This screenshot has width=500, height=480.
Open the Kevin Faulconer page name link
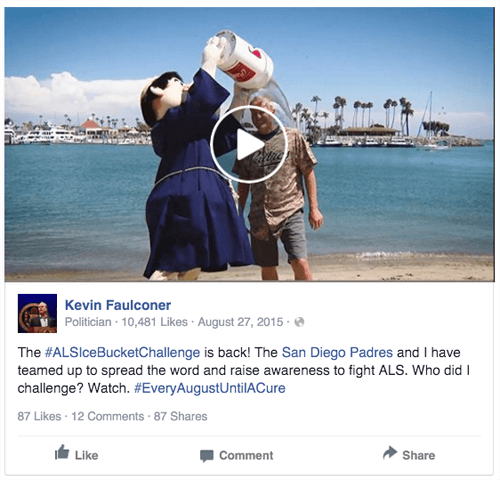pyautogui.click(x=118, y=305)
